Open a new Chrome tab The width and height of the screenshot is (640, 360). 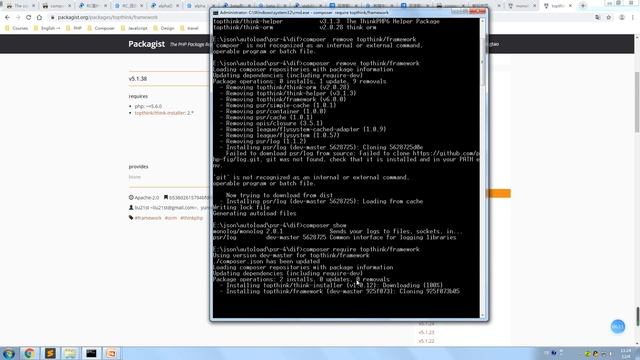click(583, 6)
